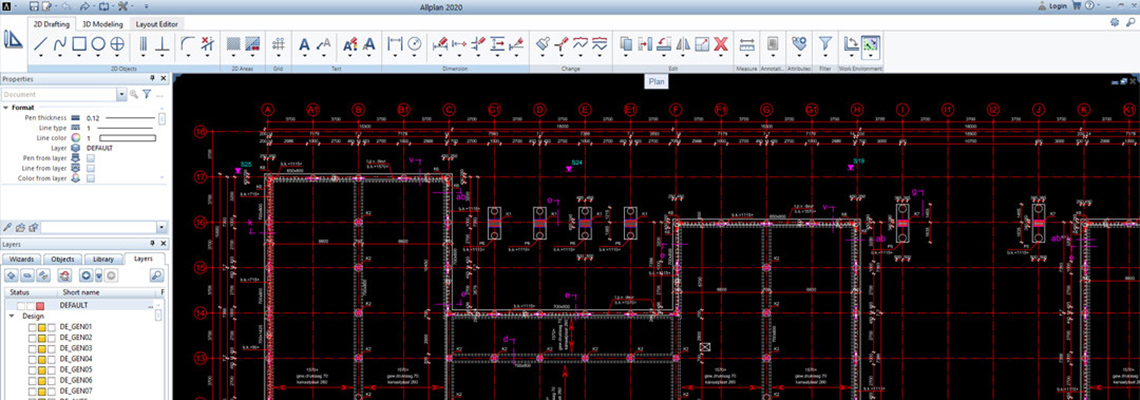Select the Line drawing tool
Screen dimensions: 1140x400
(x=41, y=44)
